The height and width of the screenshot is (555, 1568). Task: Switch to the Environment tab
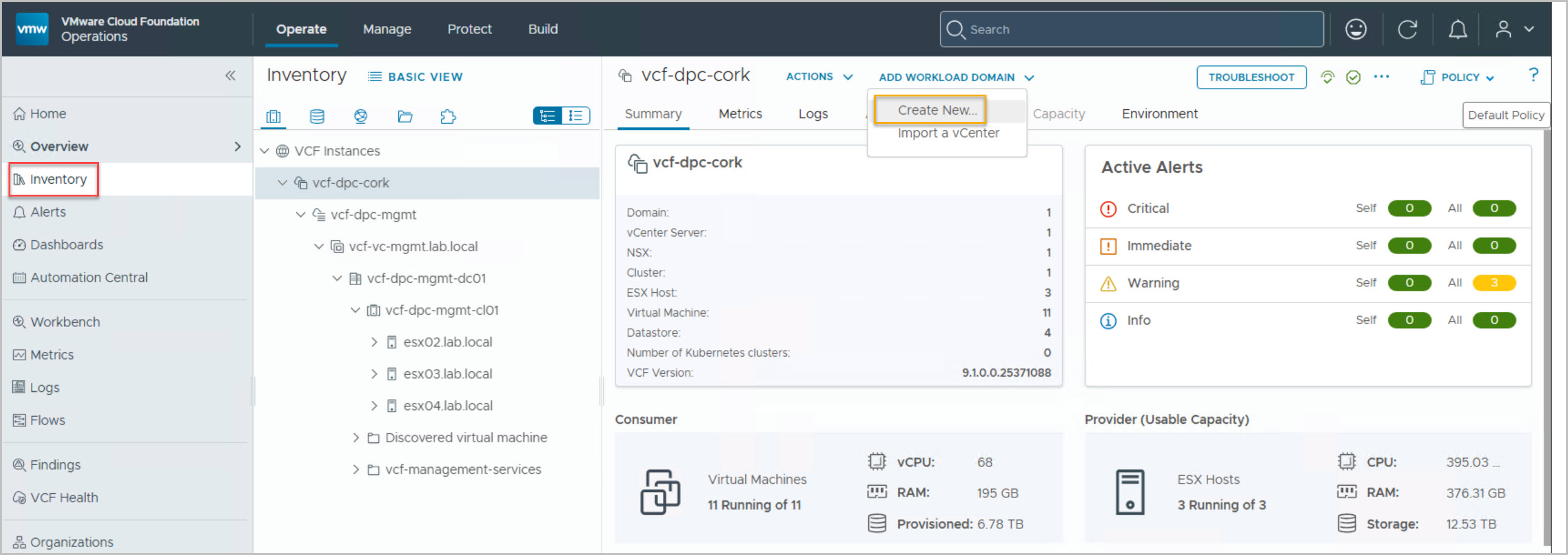(1159, 114)
